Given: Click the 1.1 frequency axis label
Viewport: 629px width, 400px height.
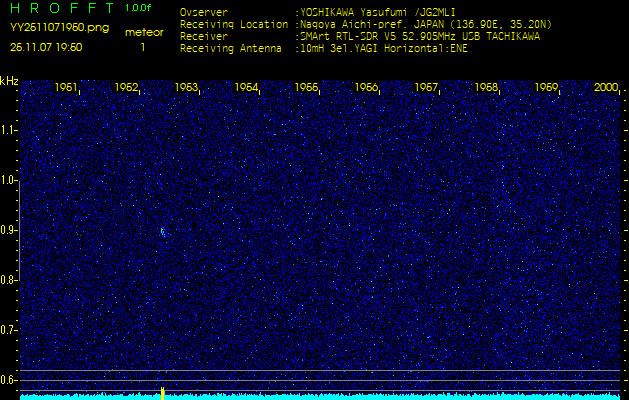Looking at the screenshot, I should click(9, 130).
